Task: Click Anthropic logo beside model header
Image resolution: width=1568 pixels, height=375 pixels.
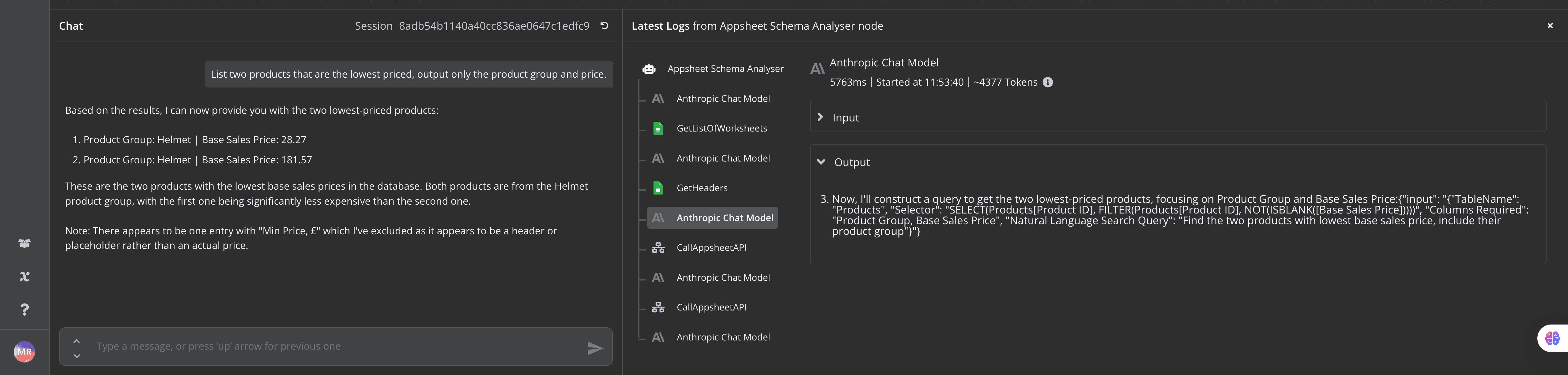Action: click(817, 69)
